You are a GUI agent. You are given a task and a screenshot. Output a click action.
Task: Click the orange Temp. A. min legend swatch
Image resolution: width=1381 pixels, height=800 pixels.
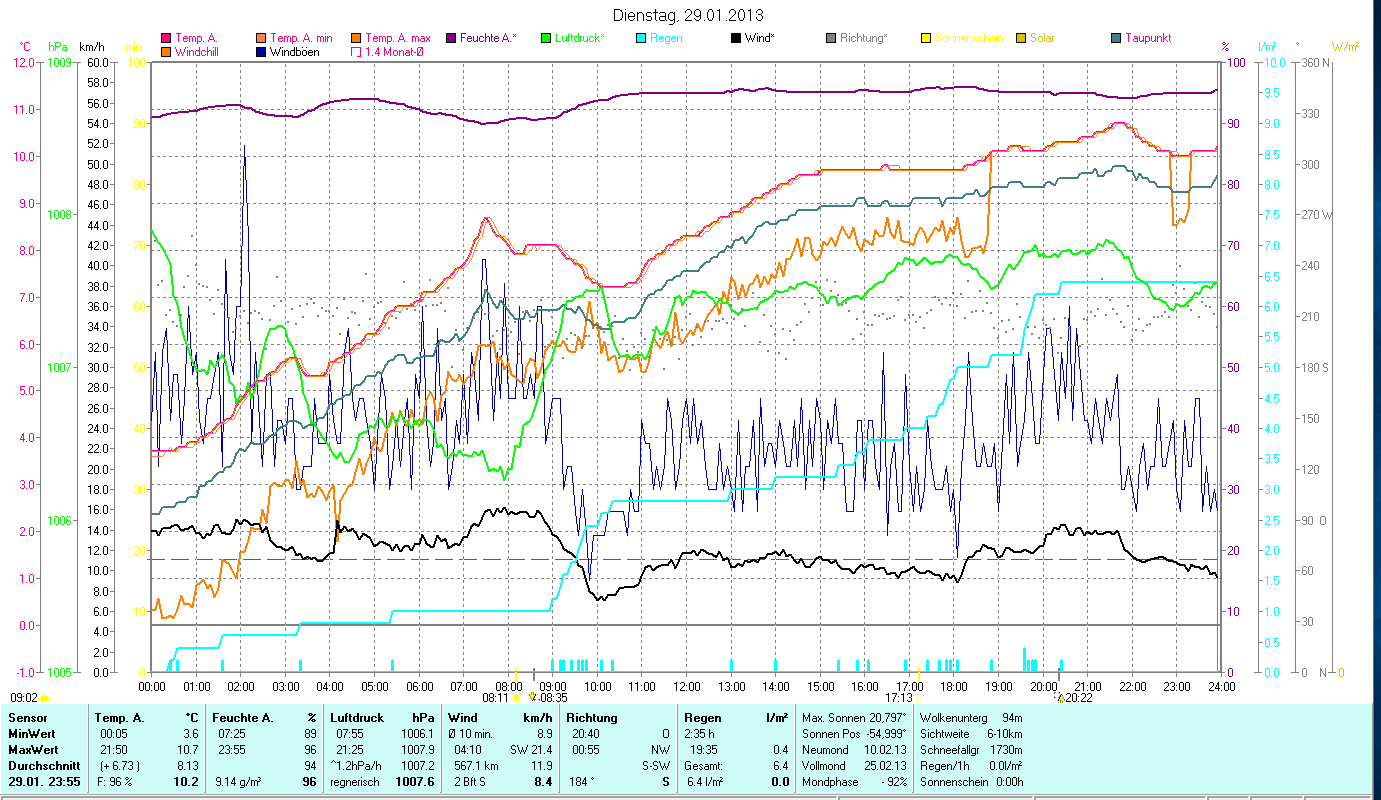coord(260,38)
